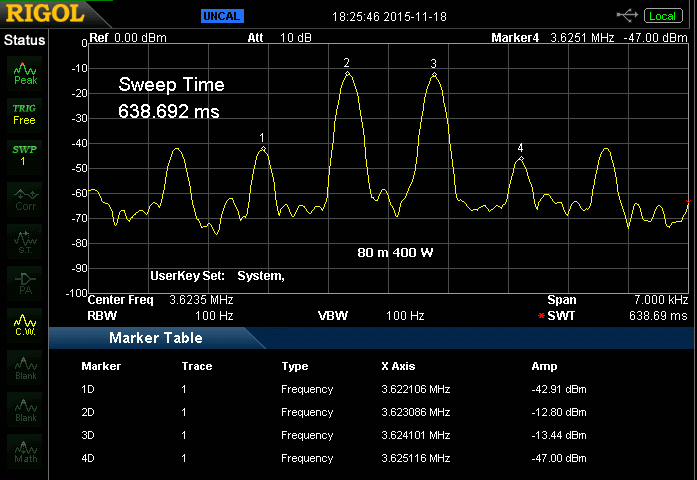Click the Peak status icon
The height and width of the screenshot is (480, 697).
(24, 72)
